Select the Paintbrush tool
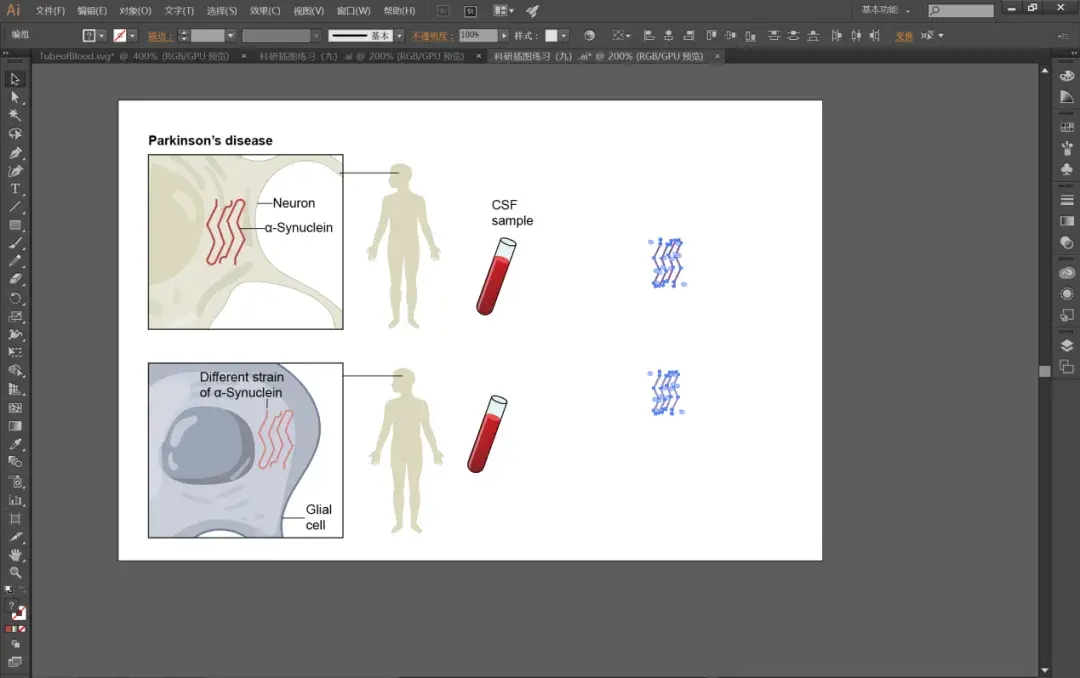 pos(15,243)
